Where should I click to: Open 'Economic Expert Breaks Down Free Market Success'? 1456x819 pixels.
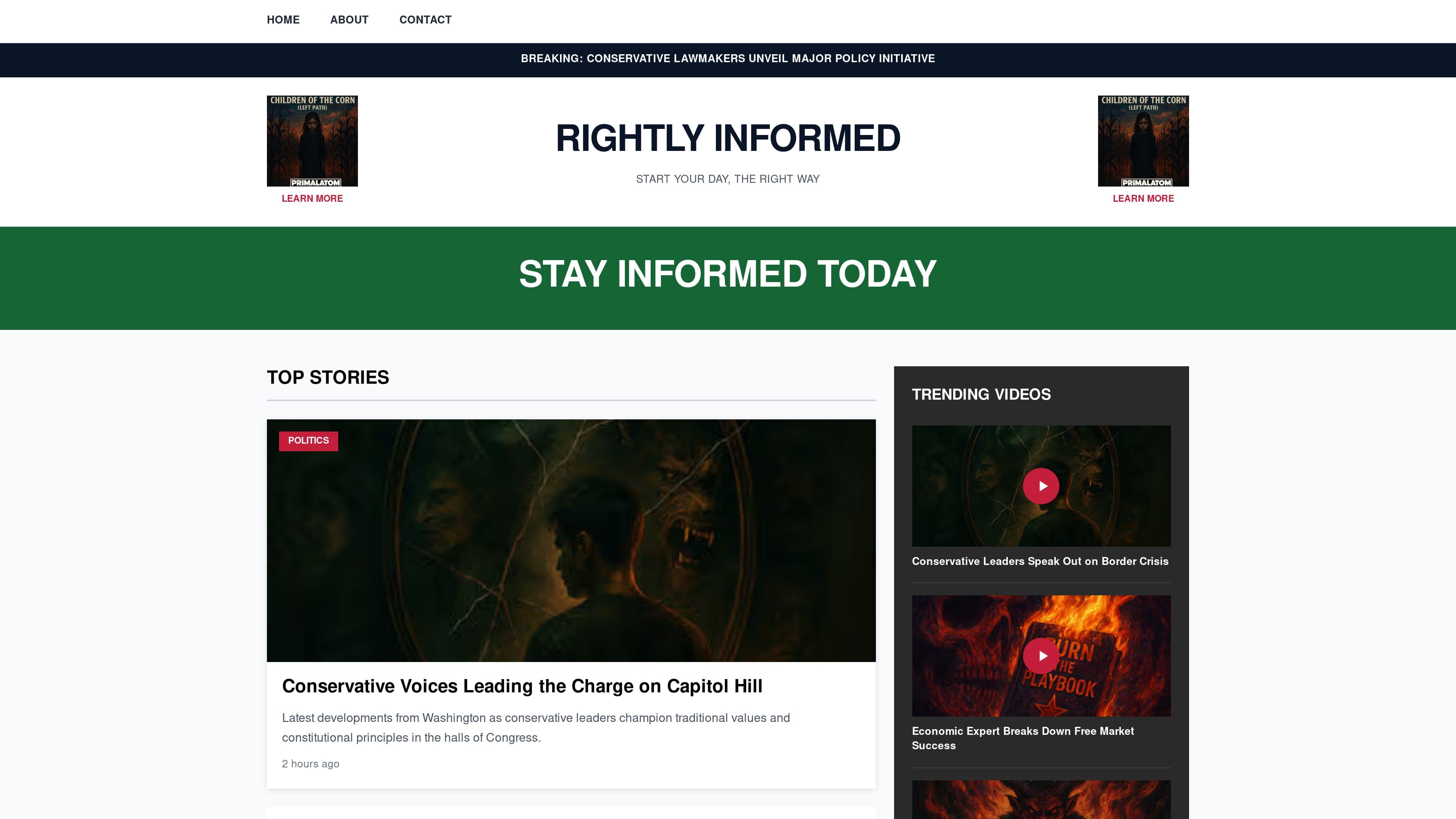(1024, 737)
